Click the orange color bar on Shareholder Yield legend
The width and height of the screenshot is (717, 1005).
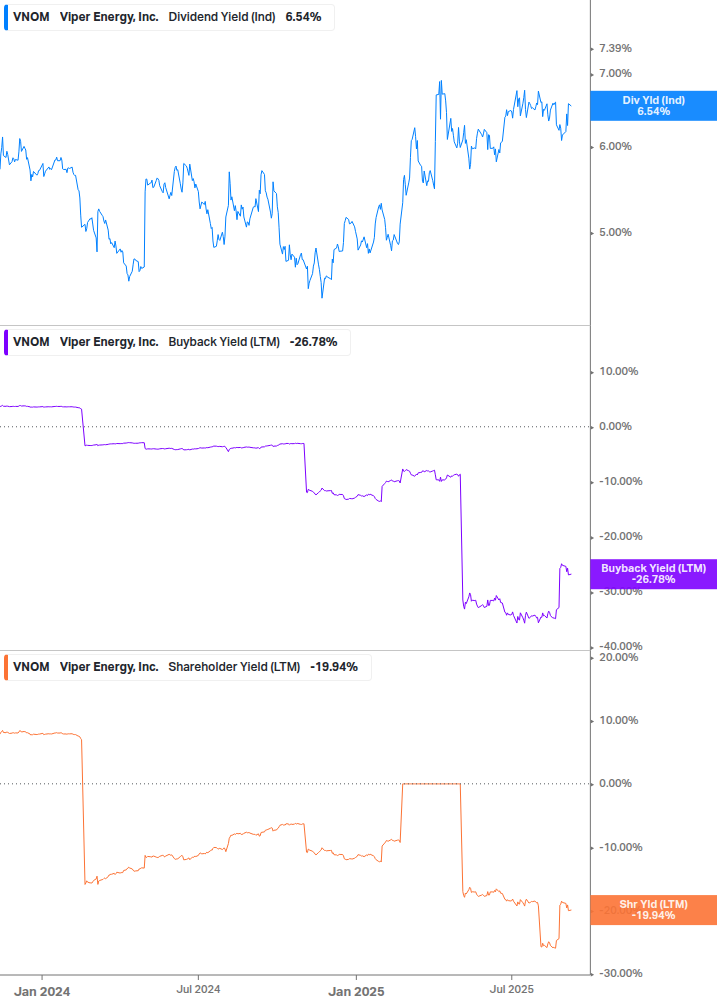click(x=6, y=667)
